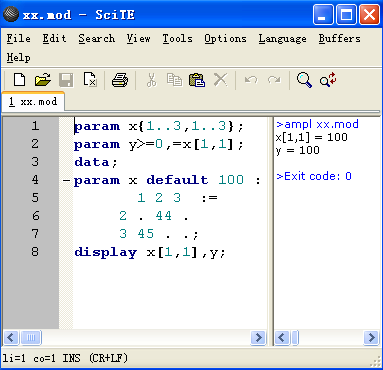
Task: Open the Options menu
Action: pos(225,38)
